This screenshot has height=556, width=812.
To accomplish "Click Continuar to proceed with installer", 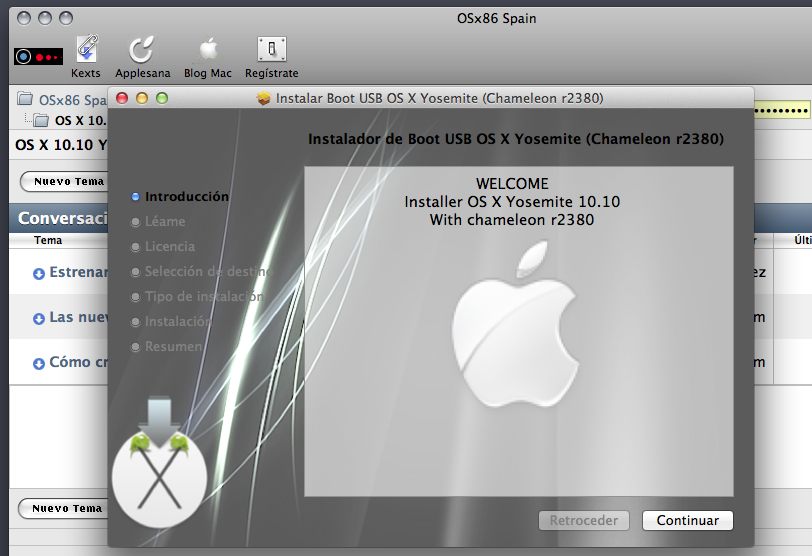I will coord(687,520).
